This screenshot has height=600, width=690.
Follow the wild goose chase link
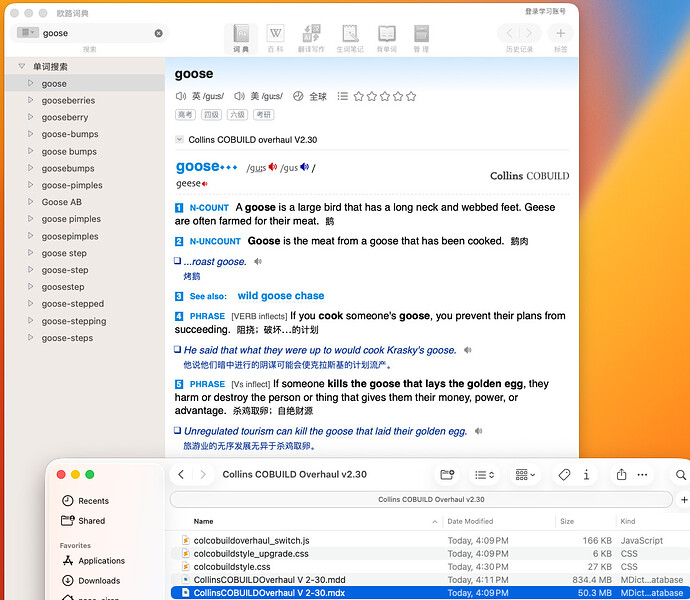click(x=281, y=296)
